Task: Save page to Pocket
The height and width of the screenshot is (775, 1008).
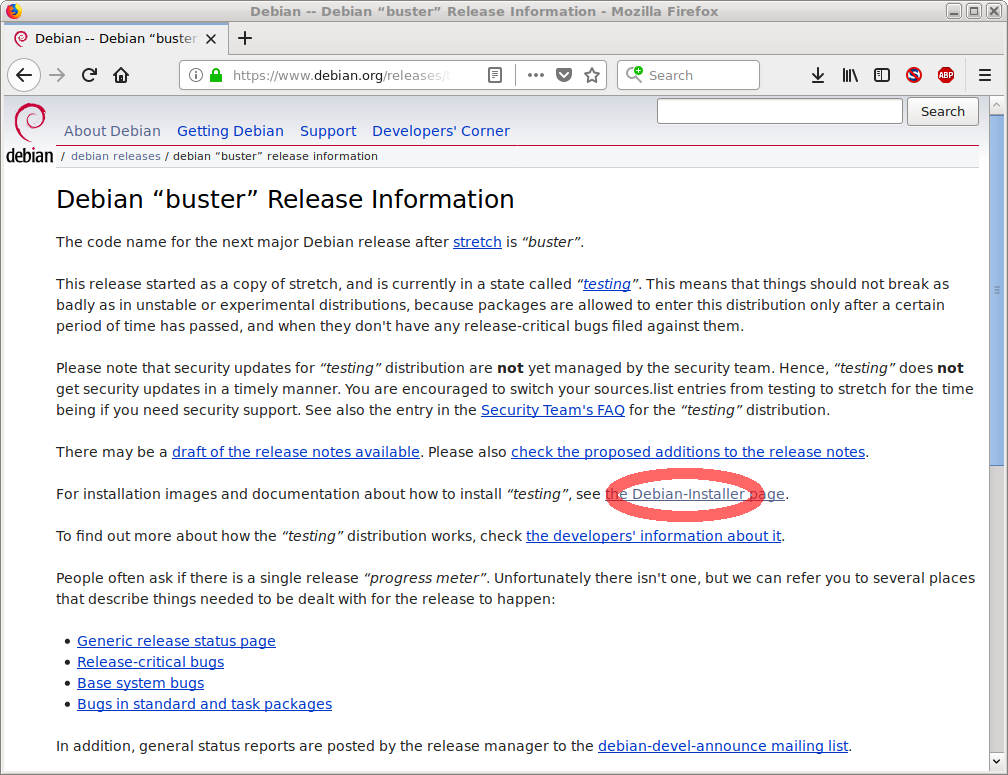Action: click(564, 75)
